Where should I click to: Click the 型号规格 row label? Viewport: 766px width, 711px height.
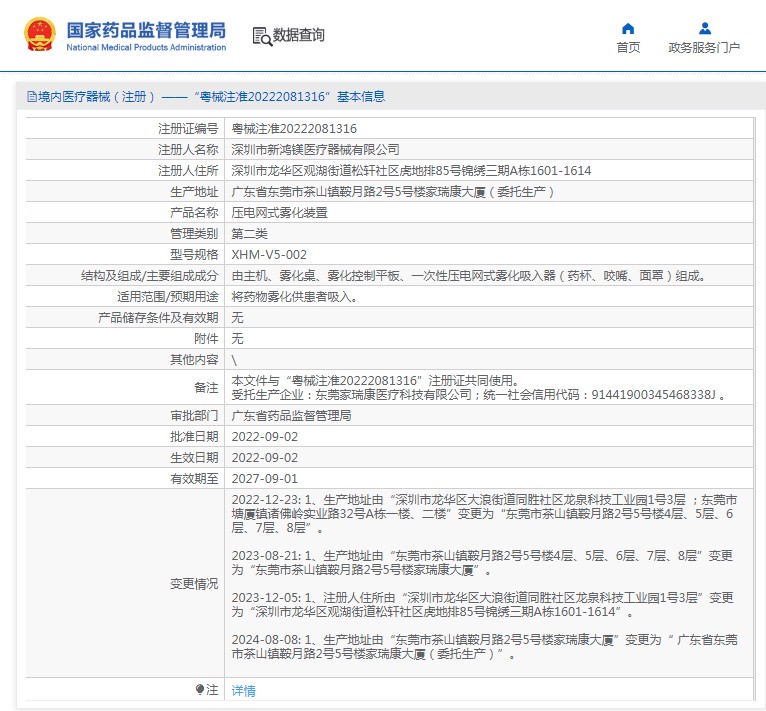pos(194,255)
